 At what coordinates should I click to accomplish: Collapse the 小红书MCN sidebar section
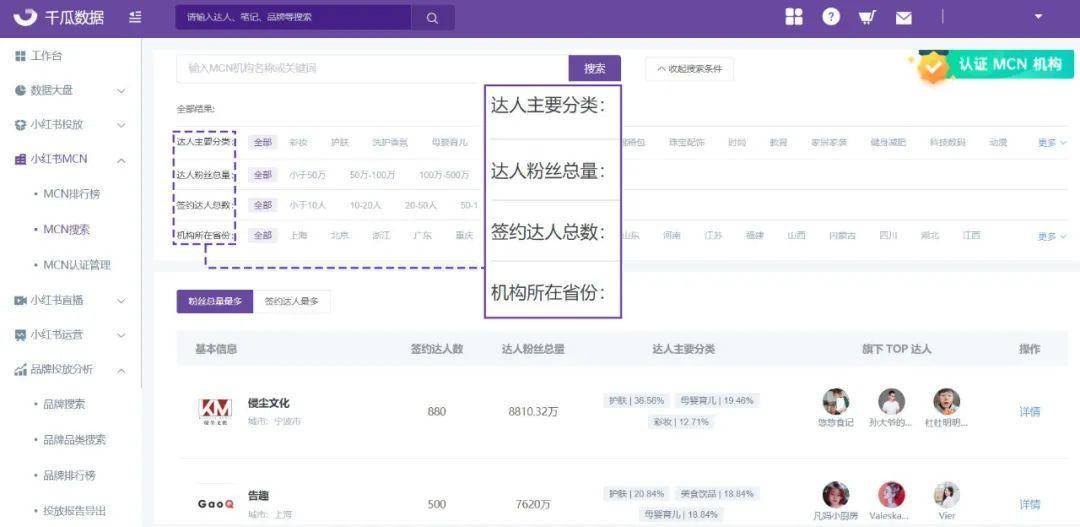(120, 160)
